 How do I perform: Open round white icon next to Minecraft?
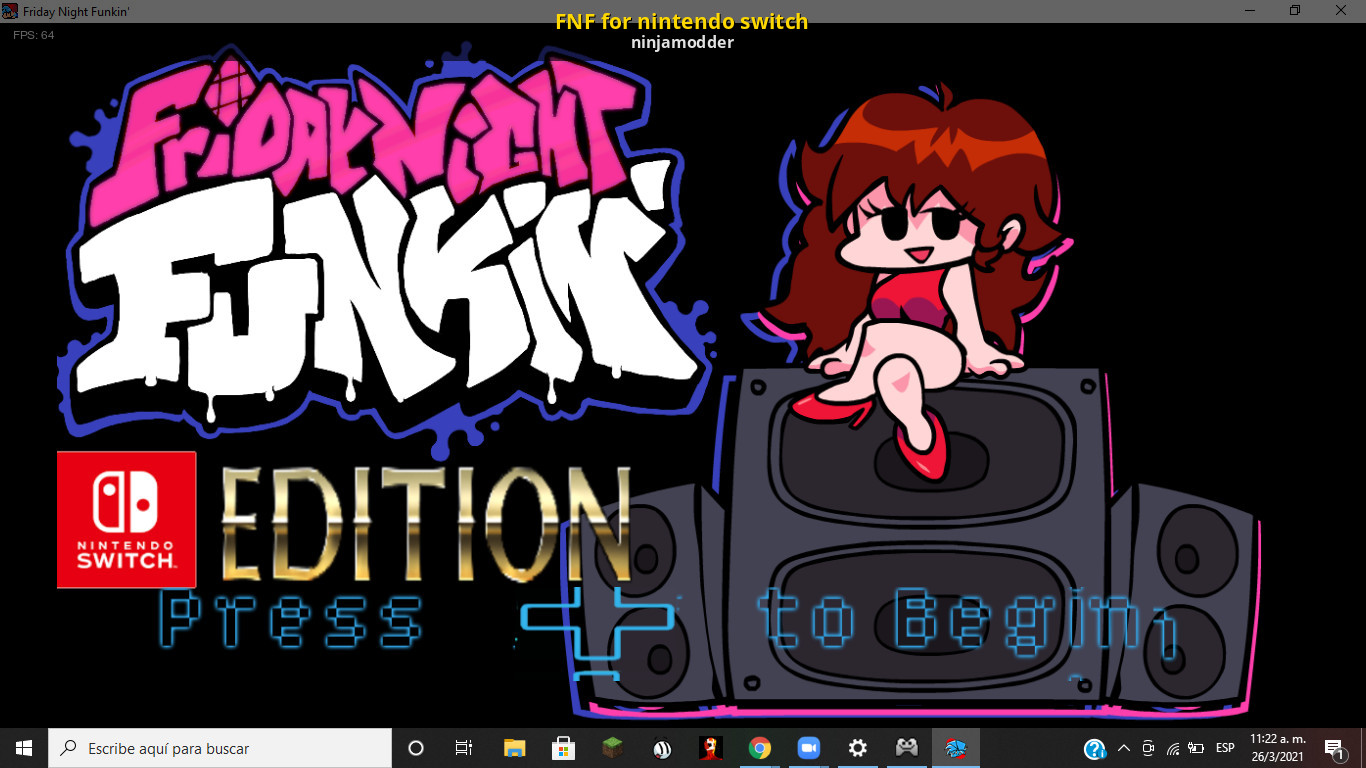661,748
